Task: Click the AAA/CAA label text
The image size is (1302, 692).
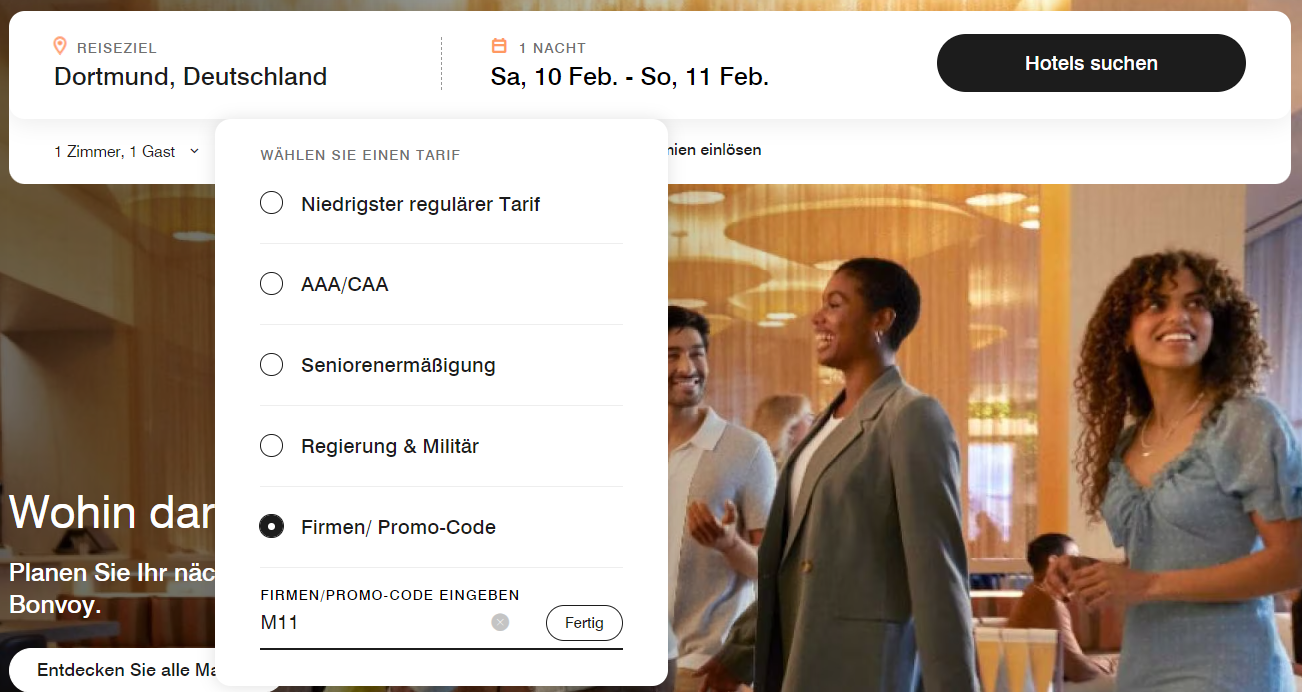Action: [344, 284]
